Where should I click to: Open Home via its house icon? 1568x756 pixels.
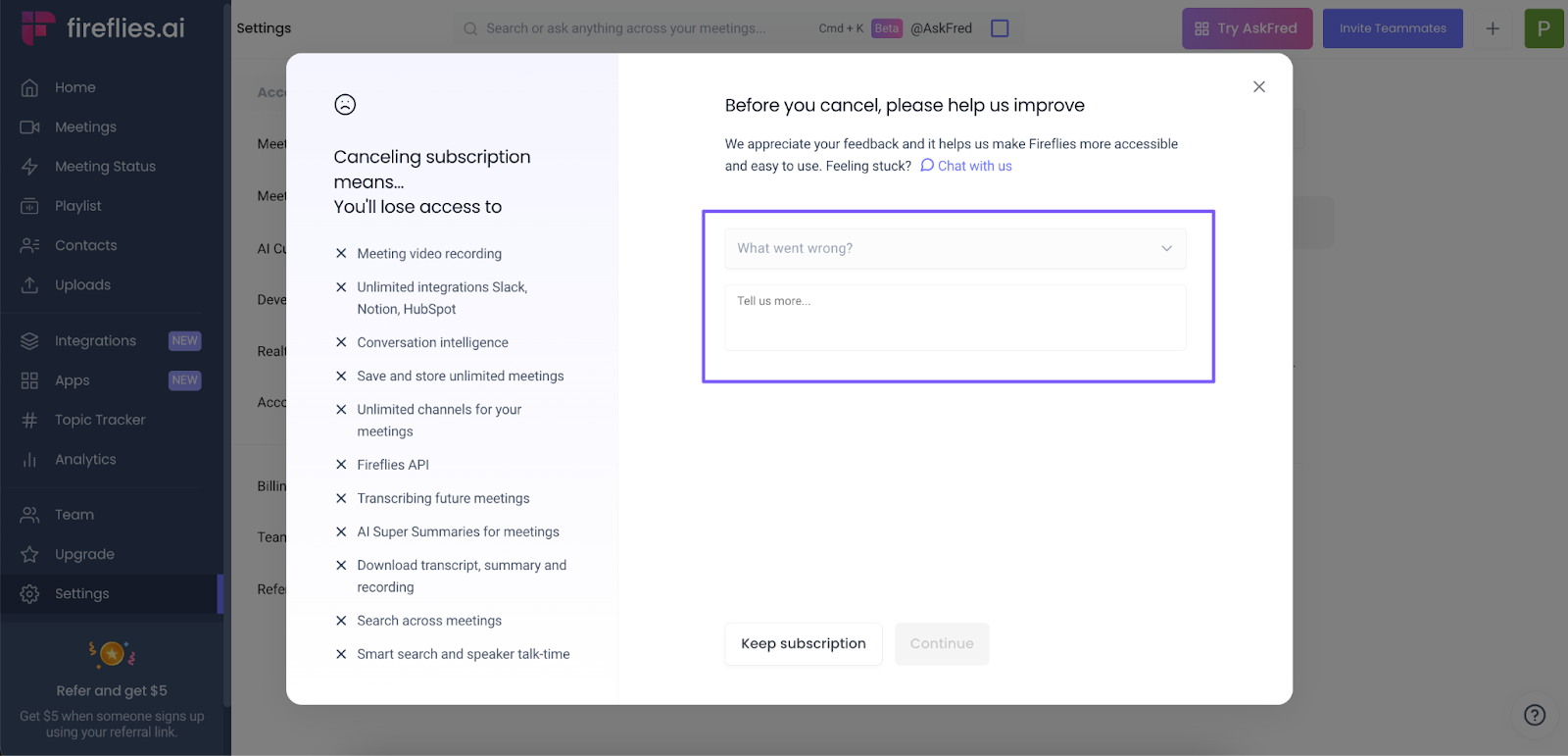29,87
